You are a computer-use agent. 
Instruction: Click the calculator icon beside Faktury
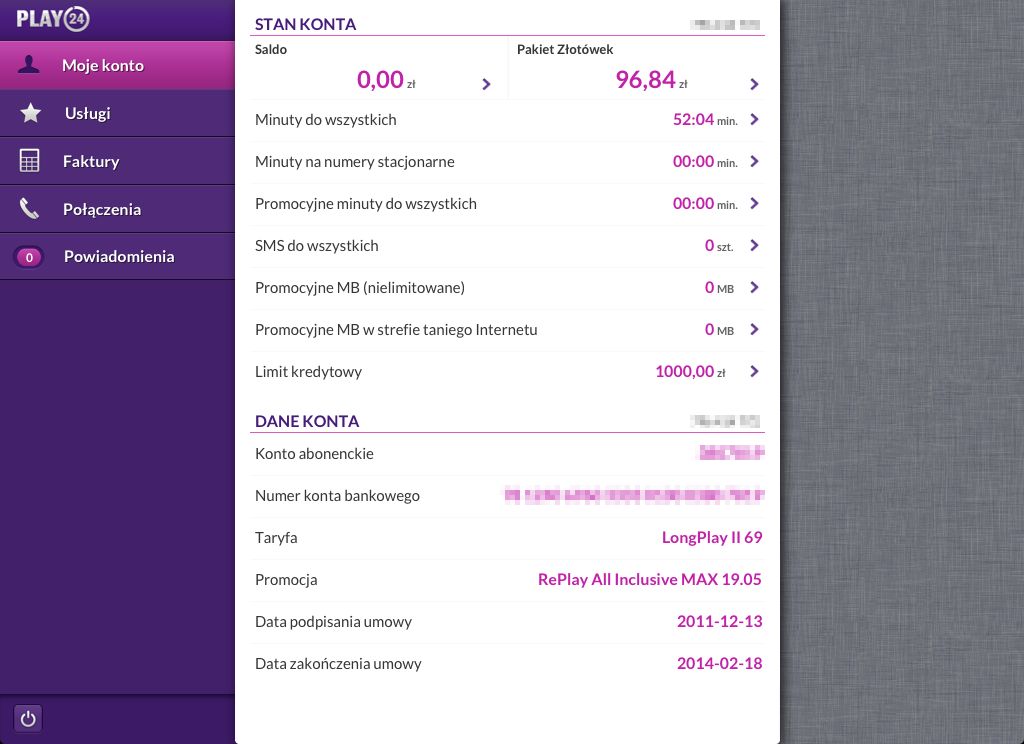(x=30, y=161)
